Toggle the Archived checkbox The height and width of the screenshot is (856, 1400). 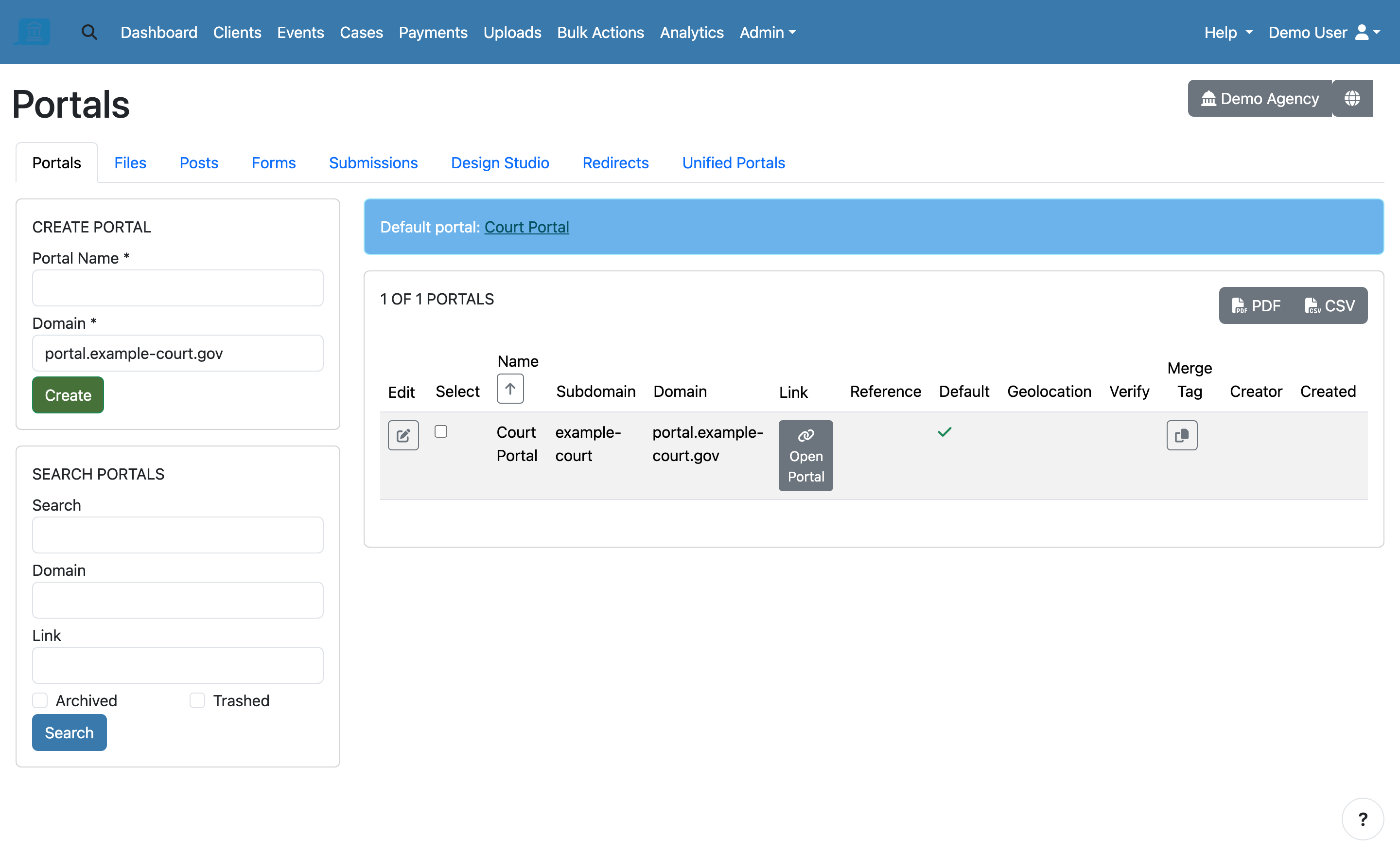click(40, 700)
